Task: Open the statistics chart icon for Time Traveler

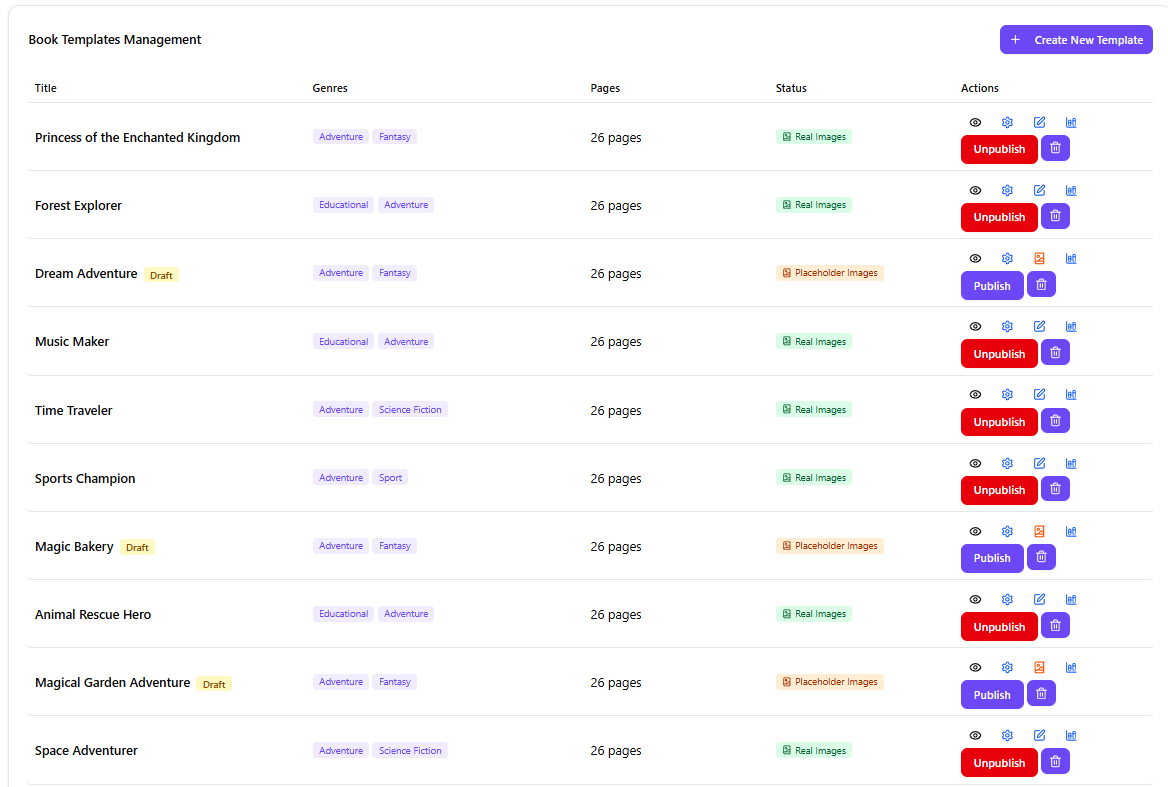Action: tap(1071, 395)
